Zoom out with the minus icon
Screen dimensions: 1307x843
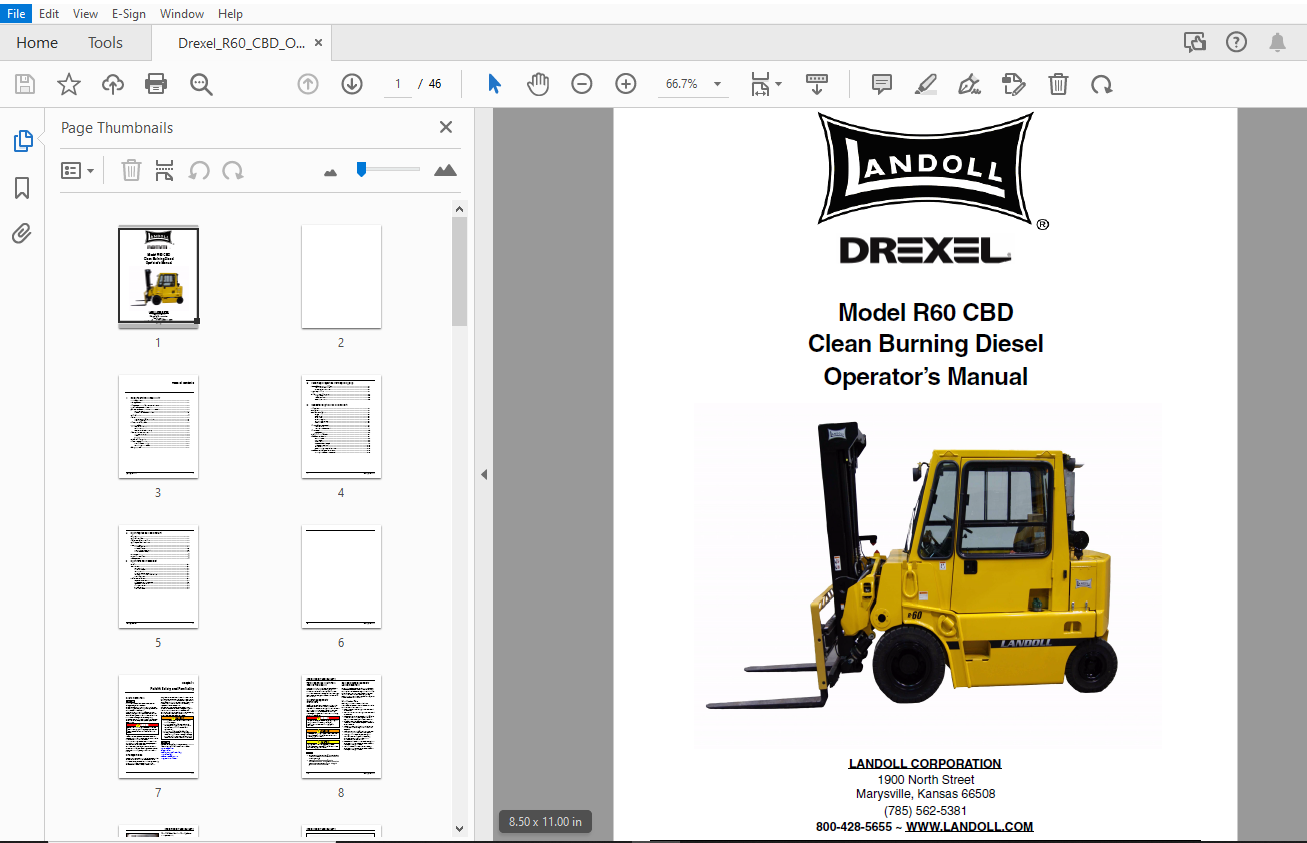tap(582, 84)
